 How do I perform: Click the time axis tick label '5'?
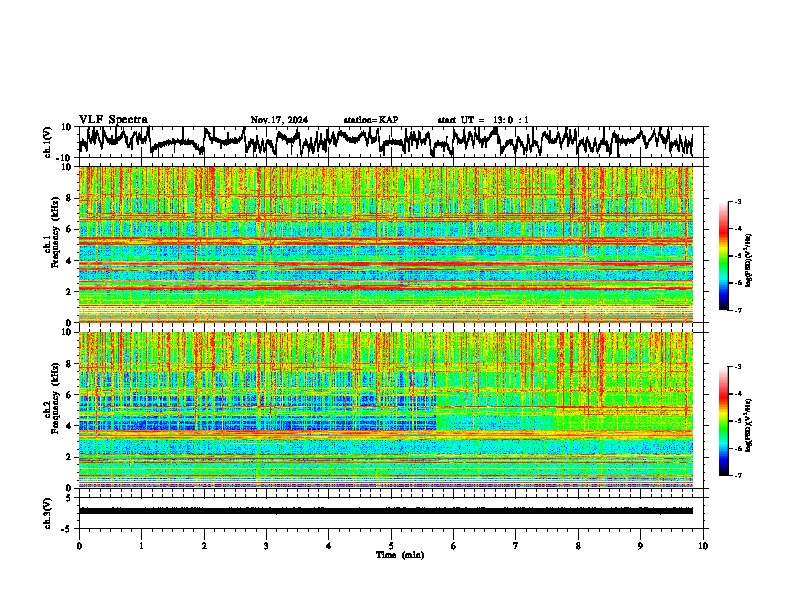click(x=391, y=546)
